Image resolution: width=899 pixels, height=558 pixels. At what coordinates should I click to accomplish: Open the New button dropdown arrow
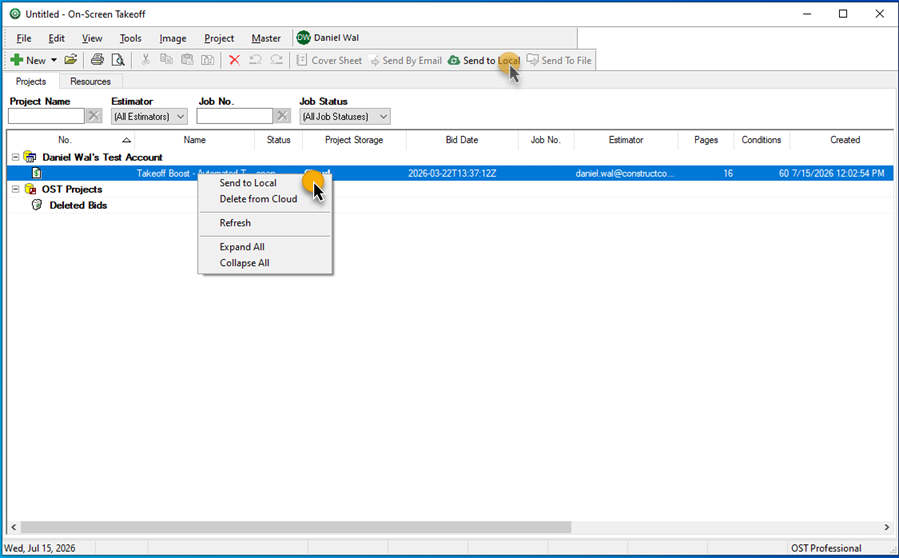tap(54, 60)
